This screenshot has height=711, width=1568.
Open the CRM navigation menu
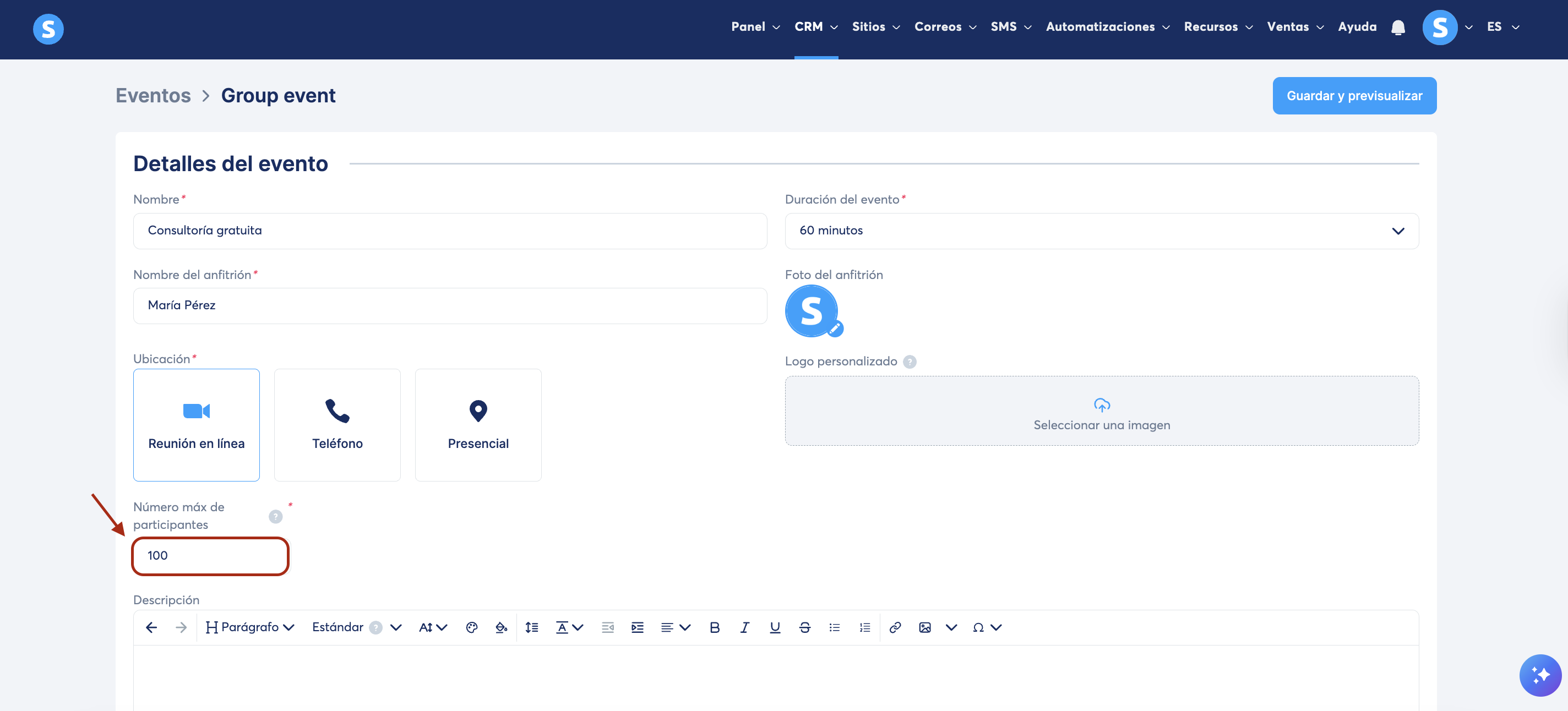click(x=815, y=27)
